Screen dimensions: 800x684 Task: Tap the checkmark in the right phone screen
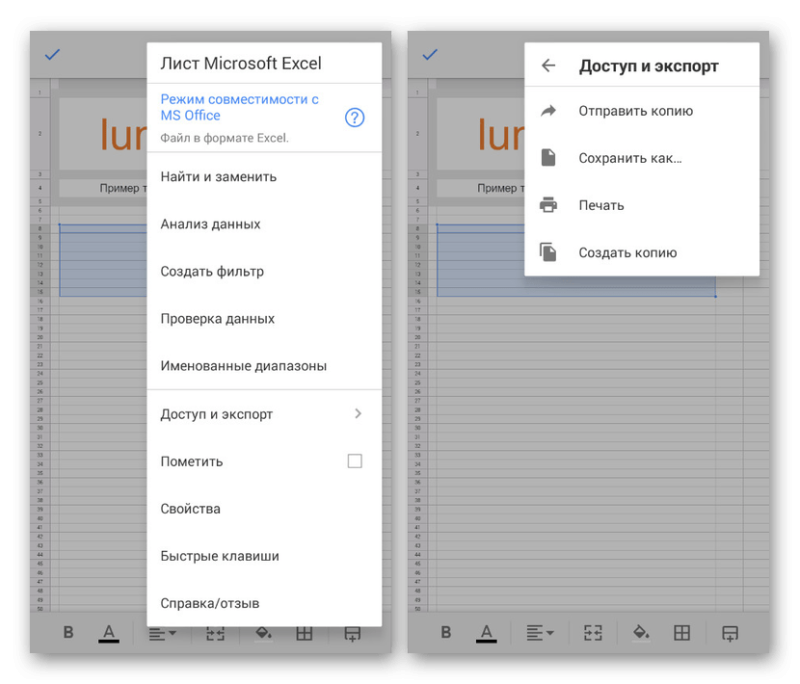point(430,54)
